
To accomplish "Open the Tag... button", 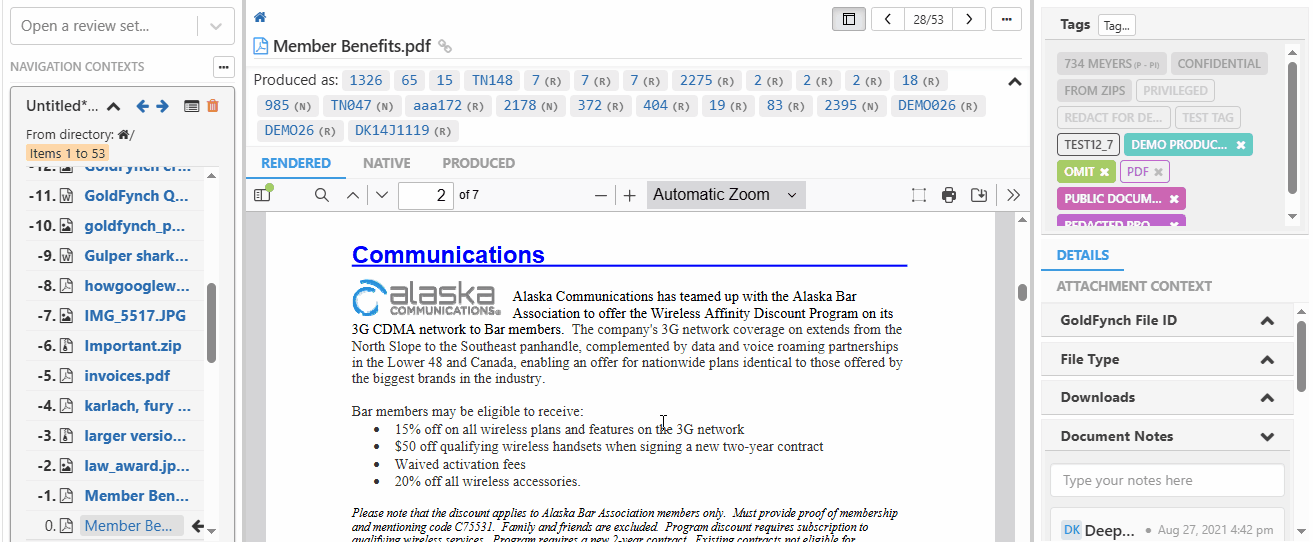I will [1116, 26].
